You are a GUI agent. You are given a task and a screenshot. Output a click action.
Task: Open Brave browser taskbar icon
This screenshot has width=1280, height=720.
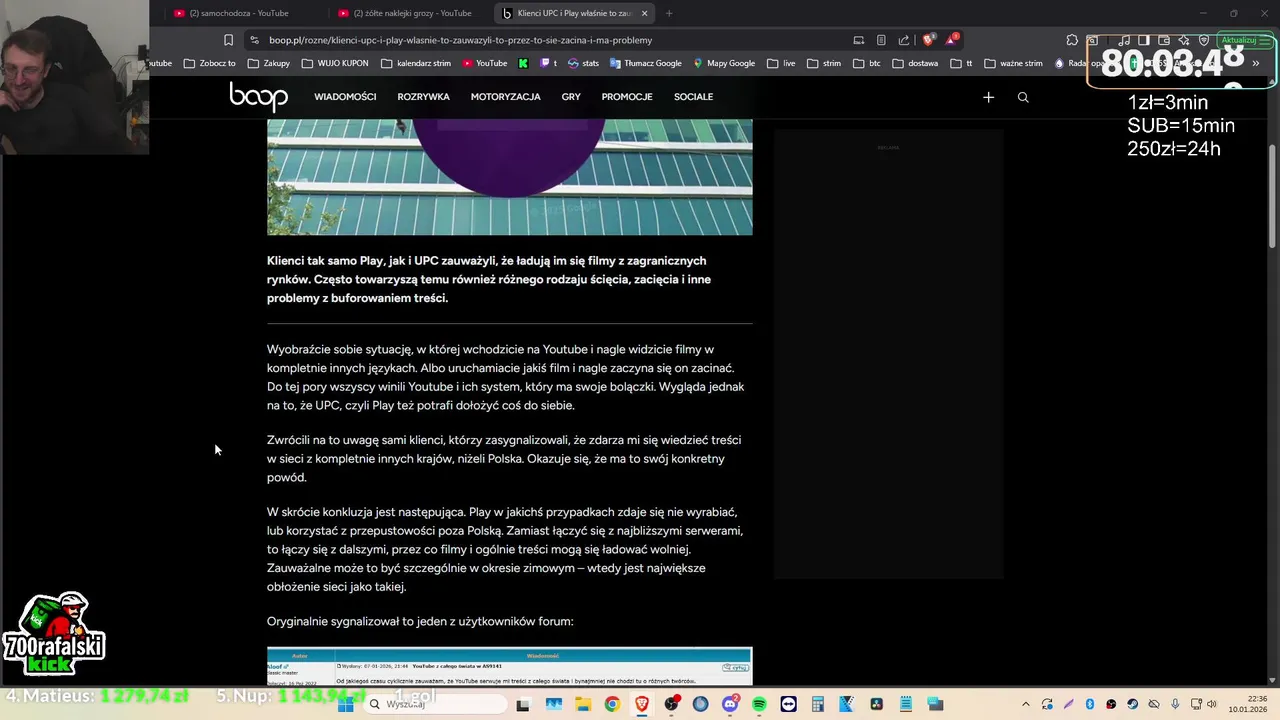coord(642,704)
